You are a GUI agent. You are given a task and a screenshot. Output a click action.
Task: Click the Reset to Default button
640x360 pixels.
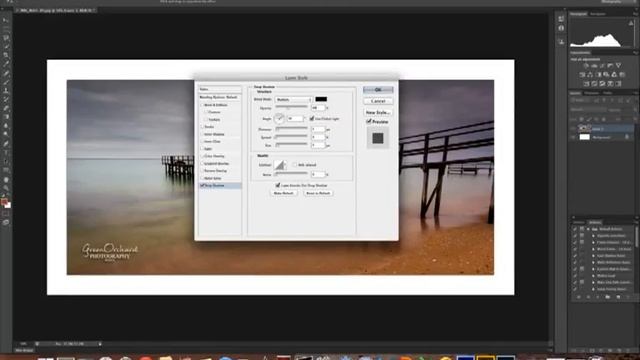click(318, 193)
